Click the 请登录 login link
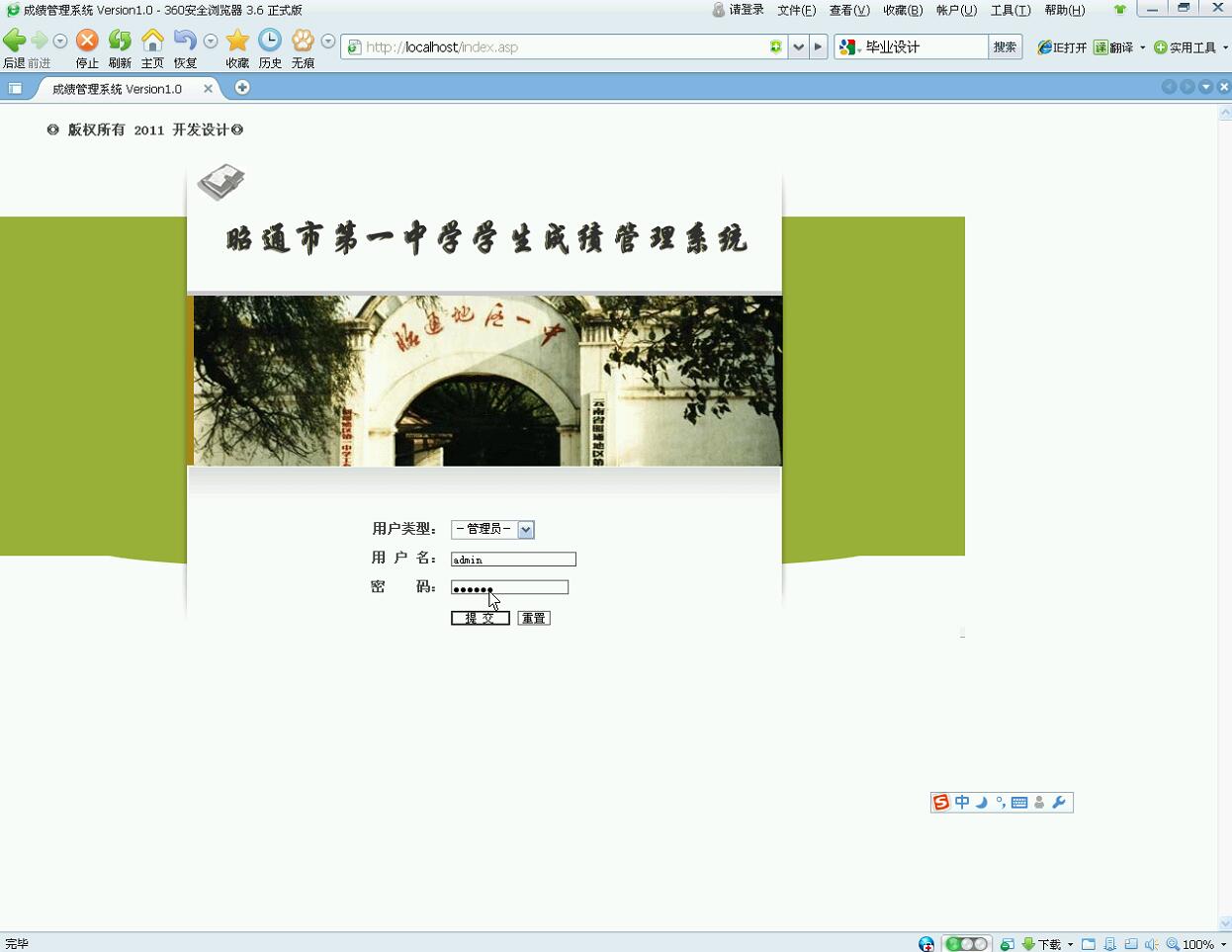 pyautogui.click(x=739, y=10)
